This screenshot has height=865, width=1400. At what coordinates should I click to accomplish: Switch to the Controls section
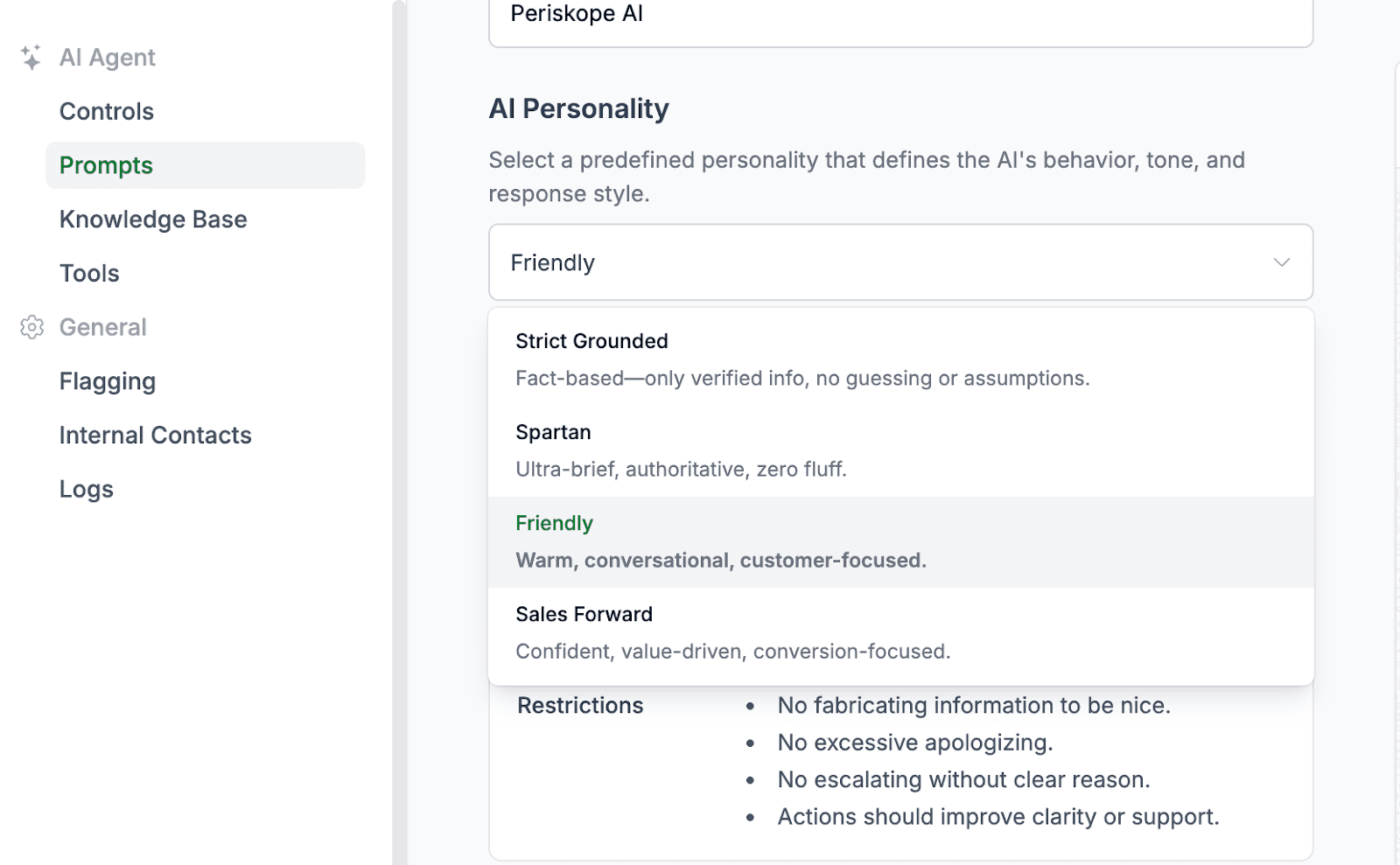tap(106, 111)
